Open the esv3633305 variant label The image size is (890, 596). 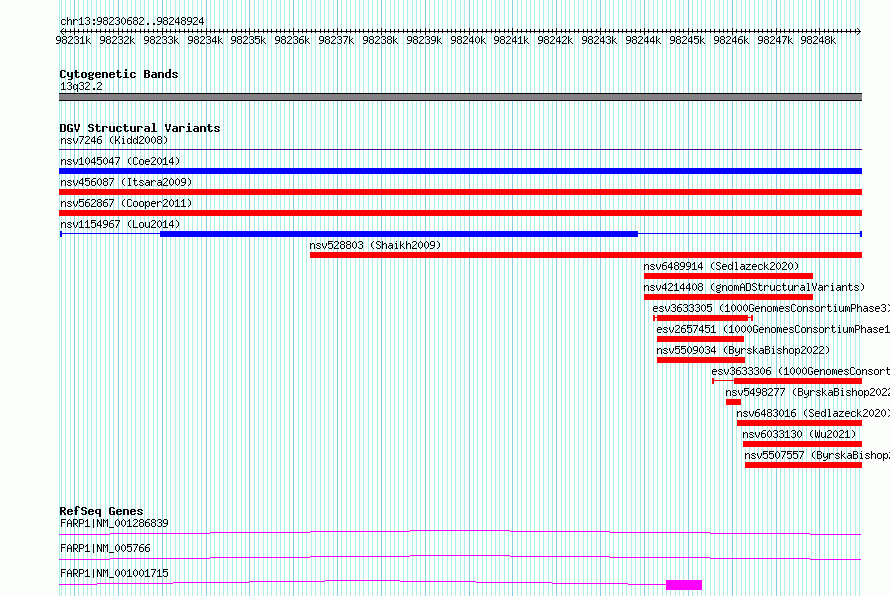click(x=771, y=308)
